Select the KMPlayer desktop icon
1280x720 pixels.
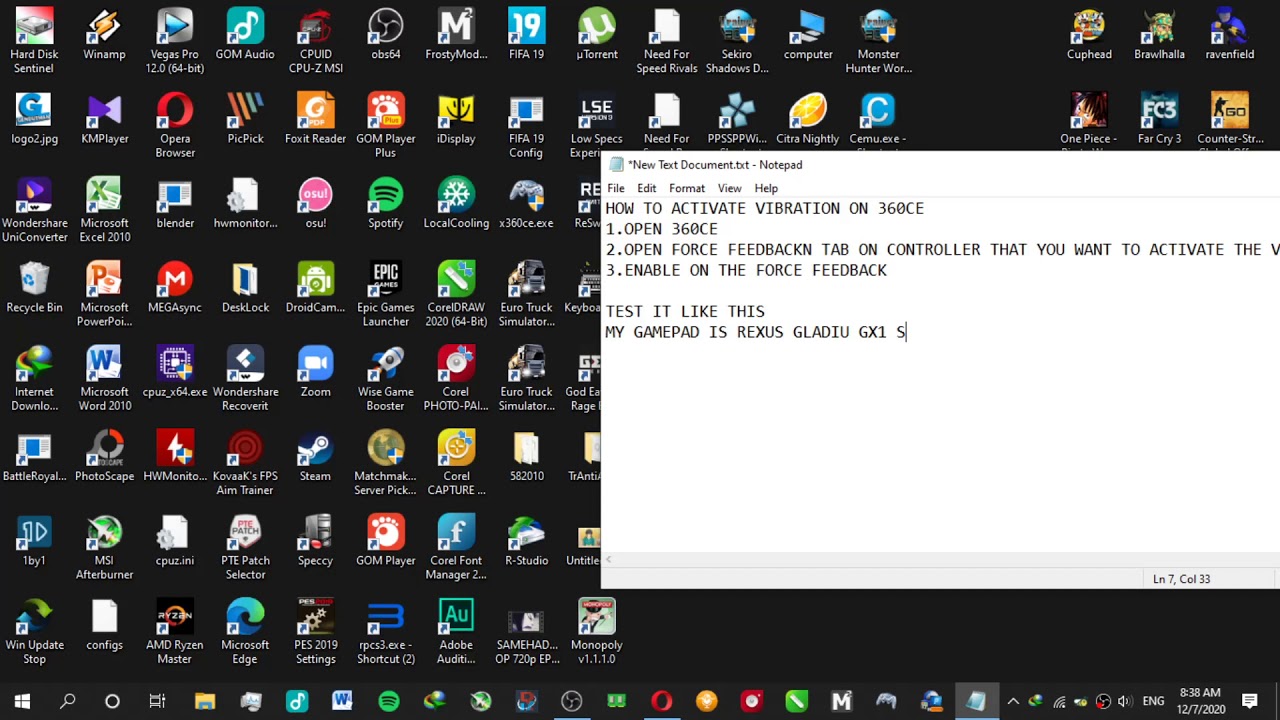point(105,119)
